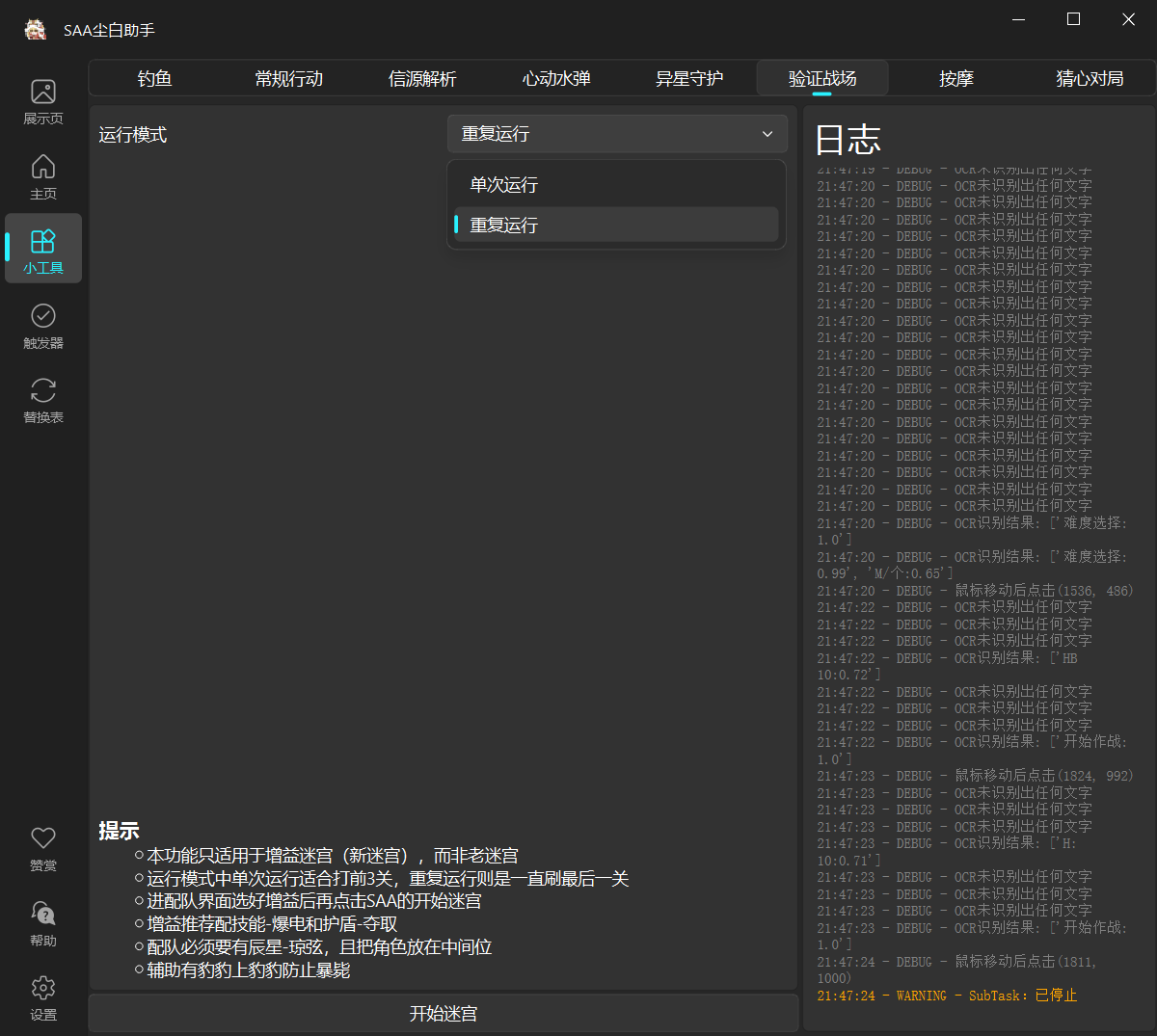Go to the 主页 home page

coord(43,176)
